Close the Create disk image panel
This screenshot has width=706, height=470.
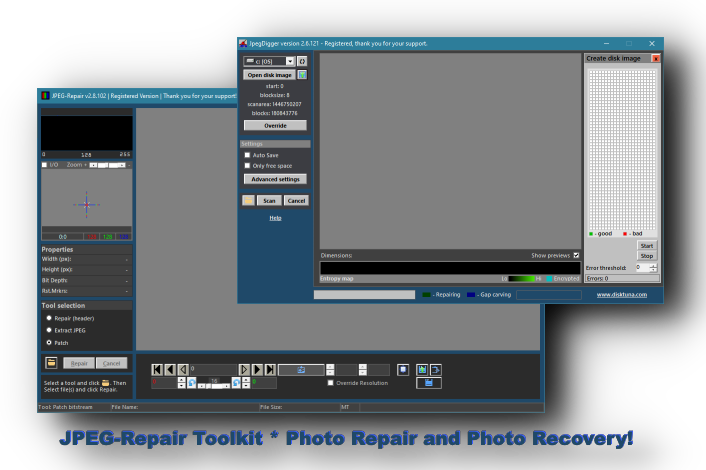[x=656, y=58]
